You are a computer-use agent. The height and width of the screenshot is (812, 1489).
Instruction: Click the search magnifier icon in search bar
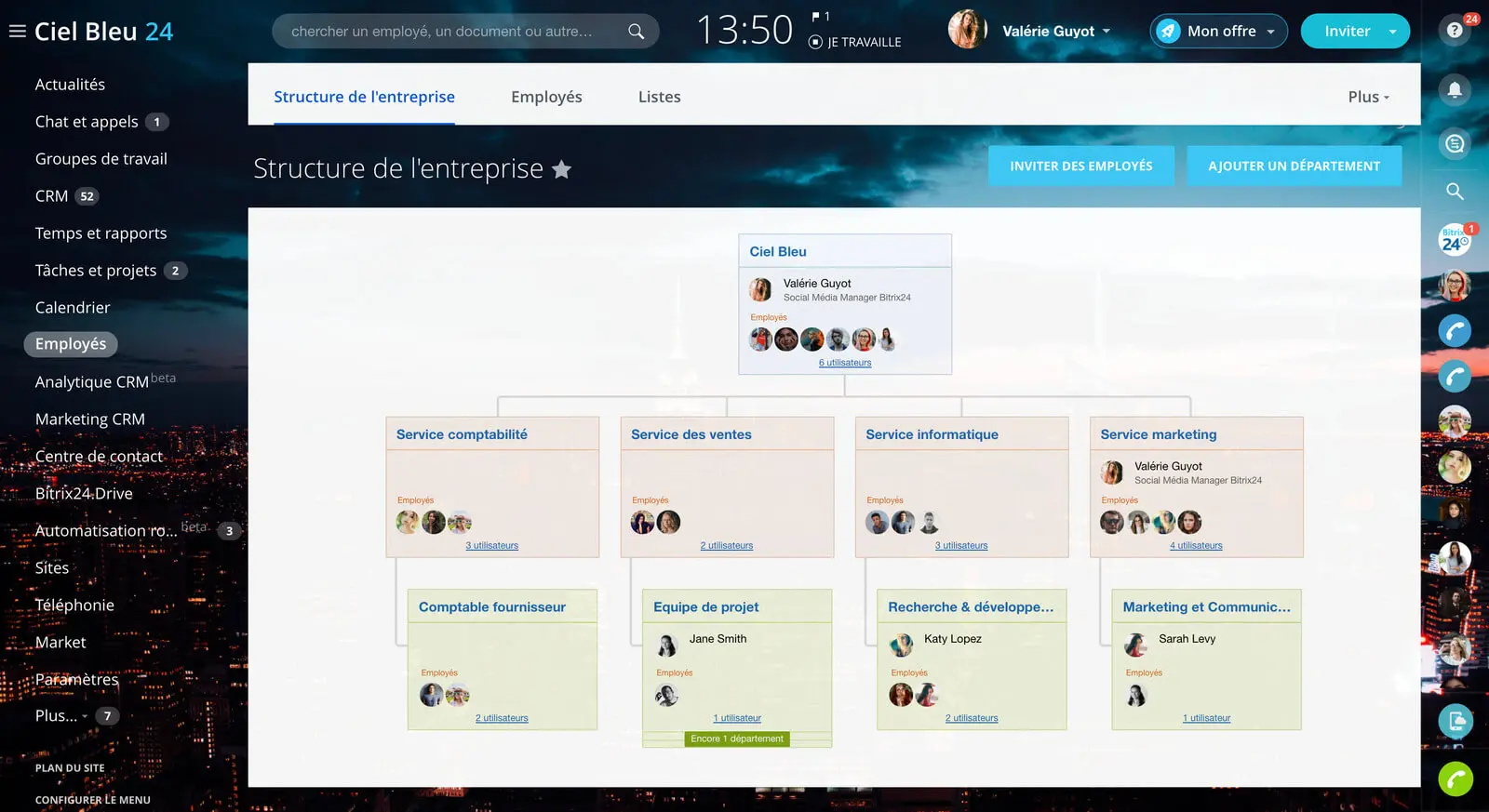pyautogui.click(x=636, y=32)
